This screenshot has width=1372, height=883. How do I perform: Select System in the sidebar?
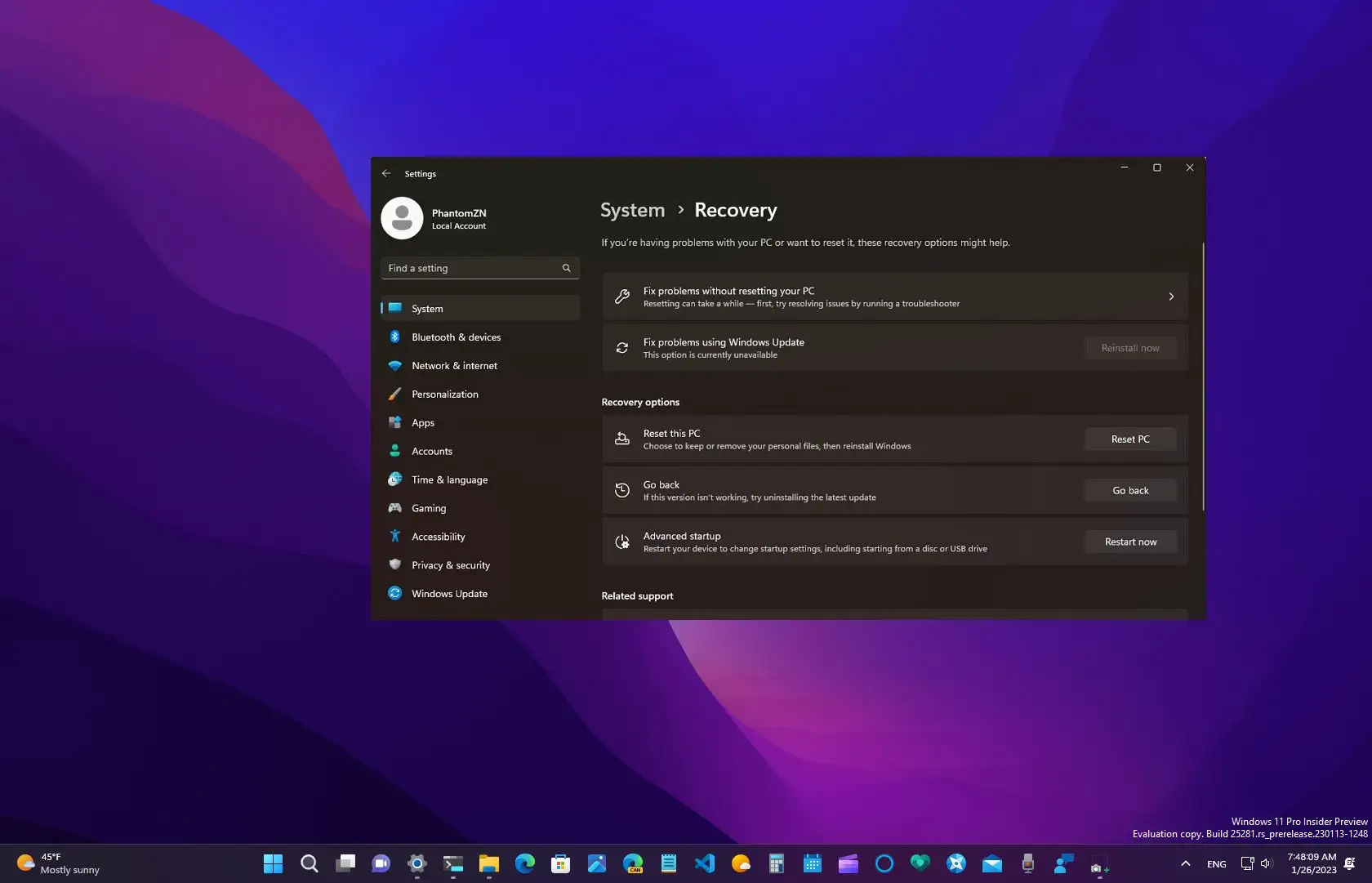click(x=480, y=308)
